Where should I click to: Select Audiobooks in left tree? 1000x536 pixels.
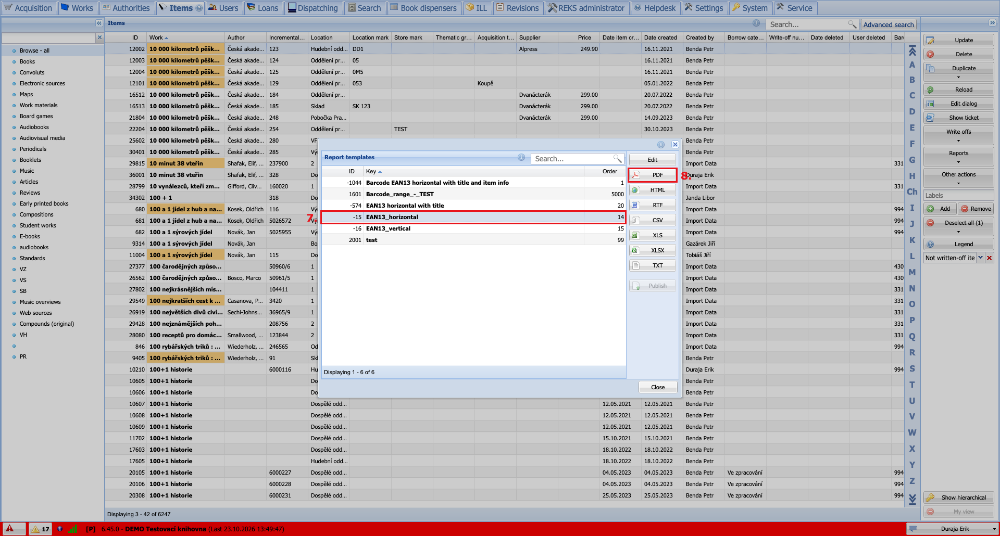tap(32, 127)
